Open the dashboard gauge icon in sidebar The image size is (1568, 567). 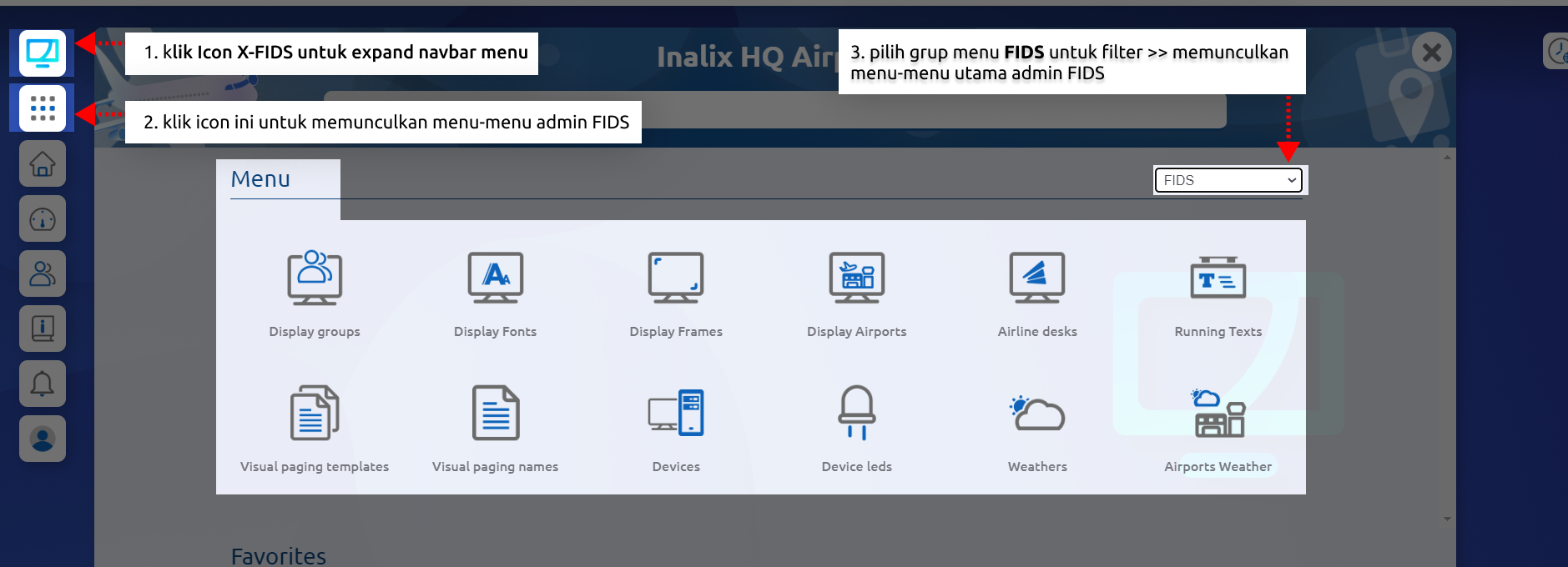pyautogui.click(x=43, y=219)
